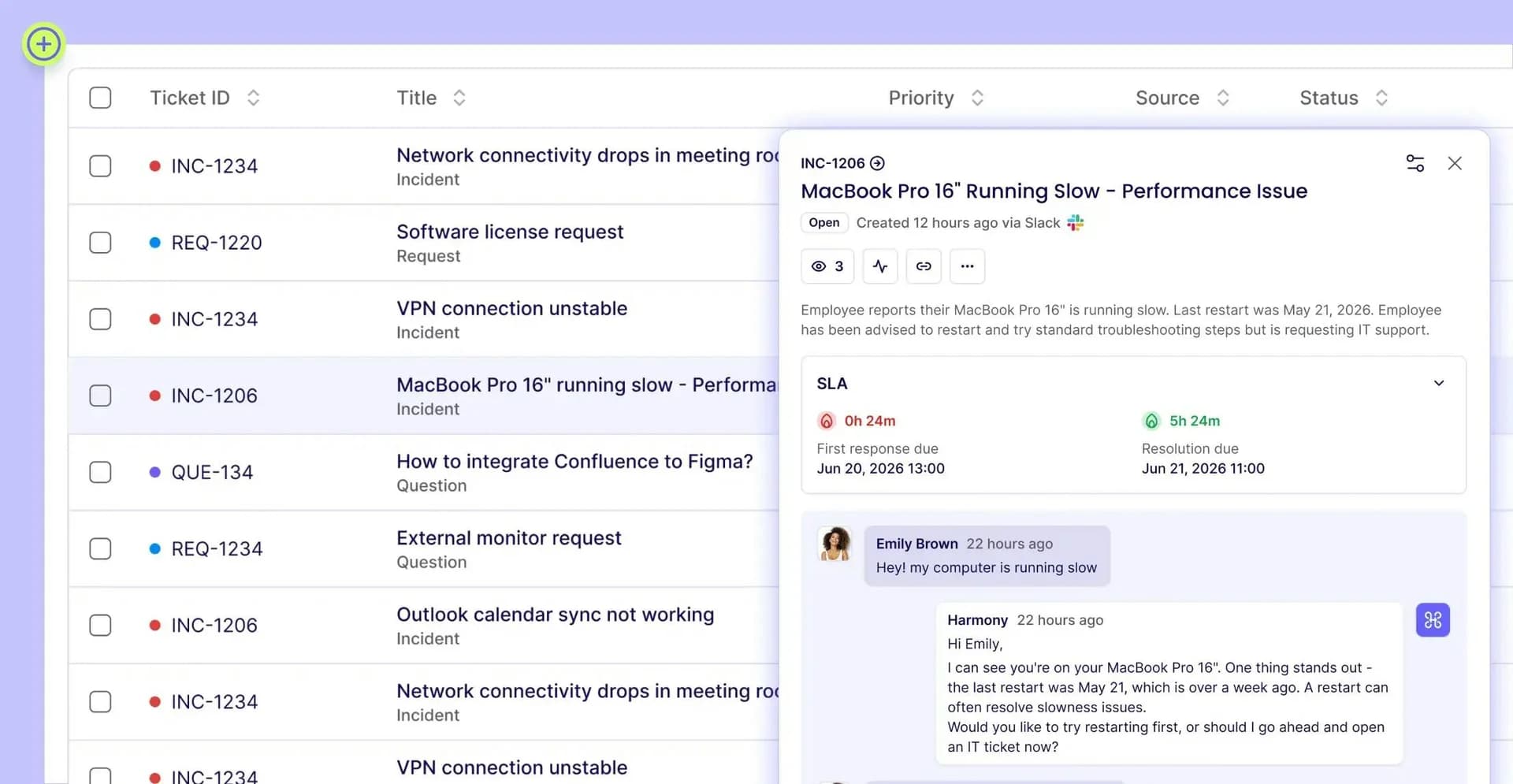Check the REQ-1234 External monitor request checkbox

(x=100, y=548)
